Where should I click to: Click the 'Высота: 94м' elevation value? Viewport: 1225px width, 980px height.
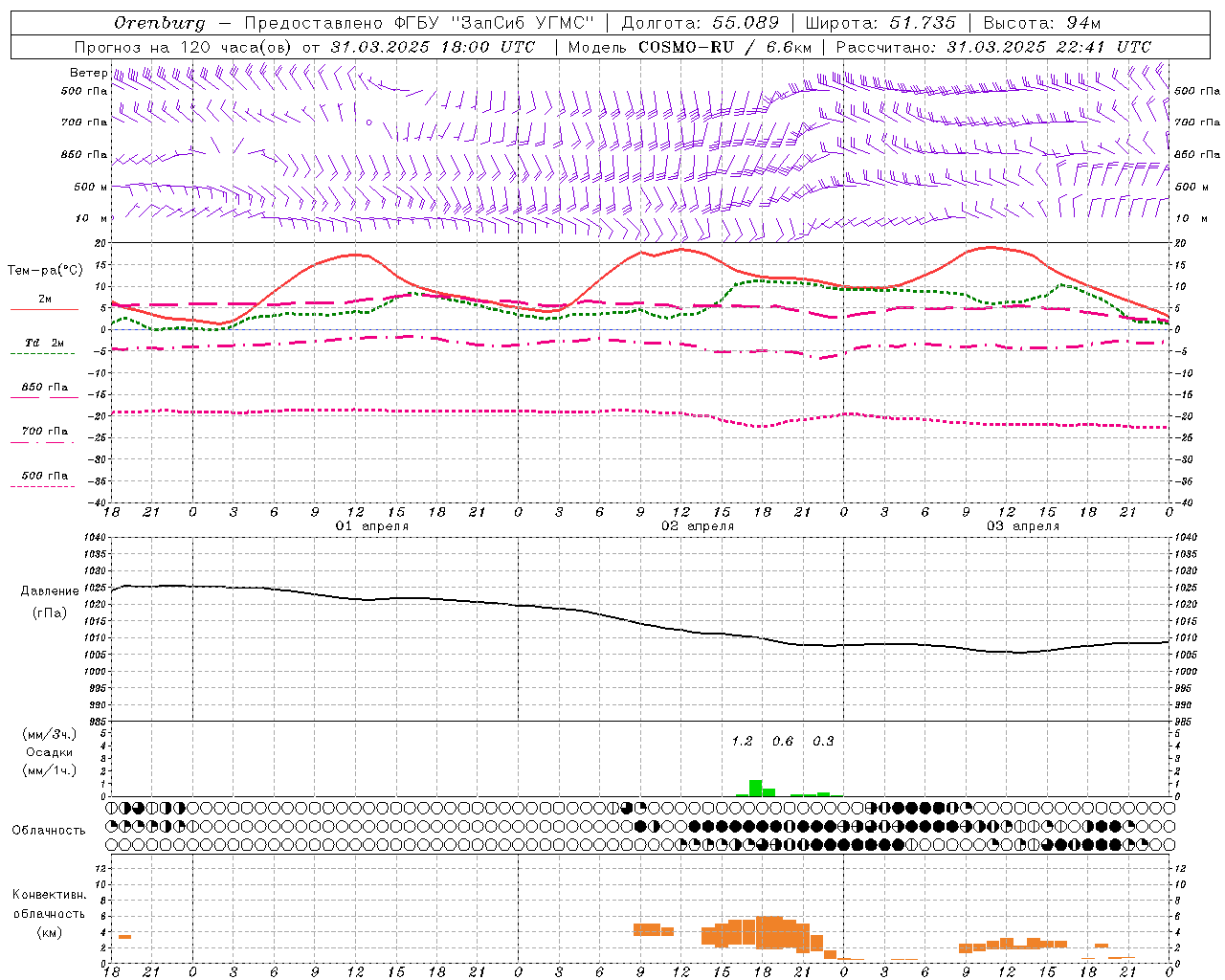click(1042, 23)
